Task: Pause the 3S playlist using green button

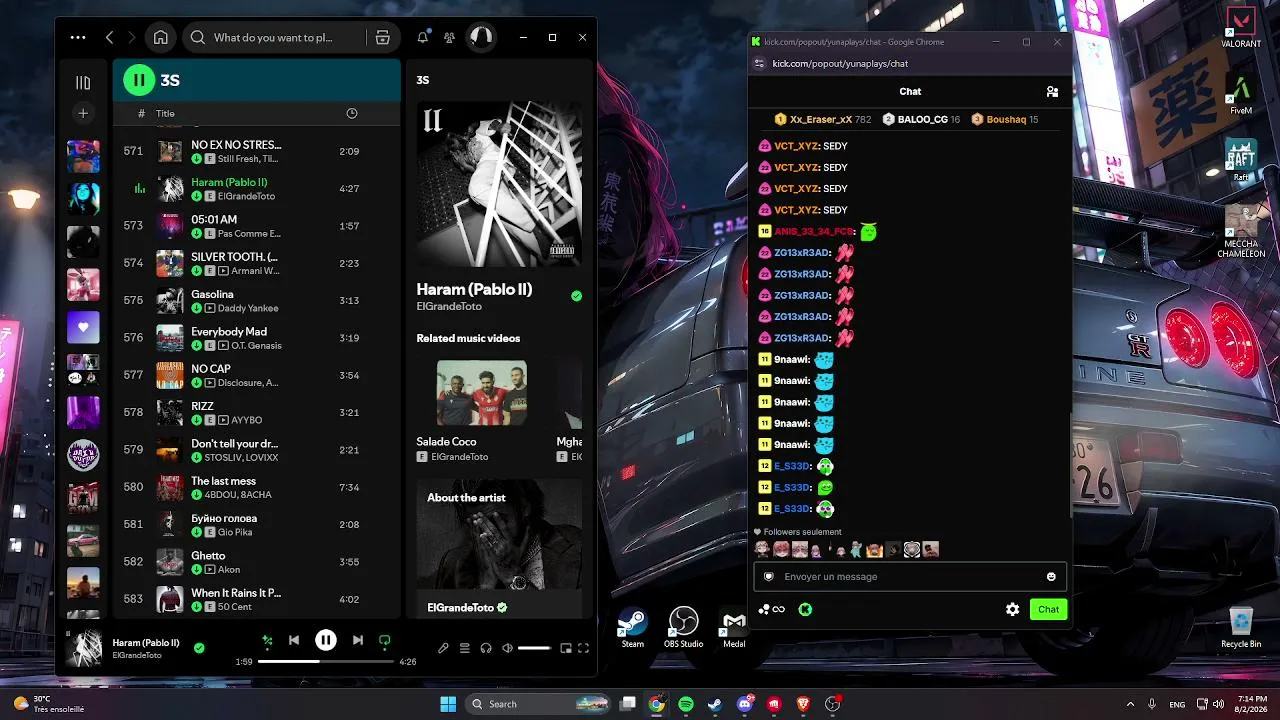Action: click(x=139, y=80)
